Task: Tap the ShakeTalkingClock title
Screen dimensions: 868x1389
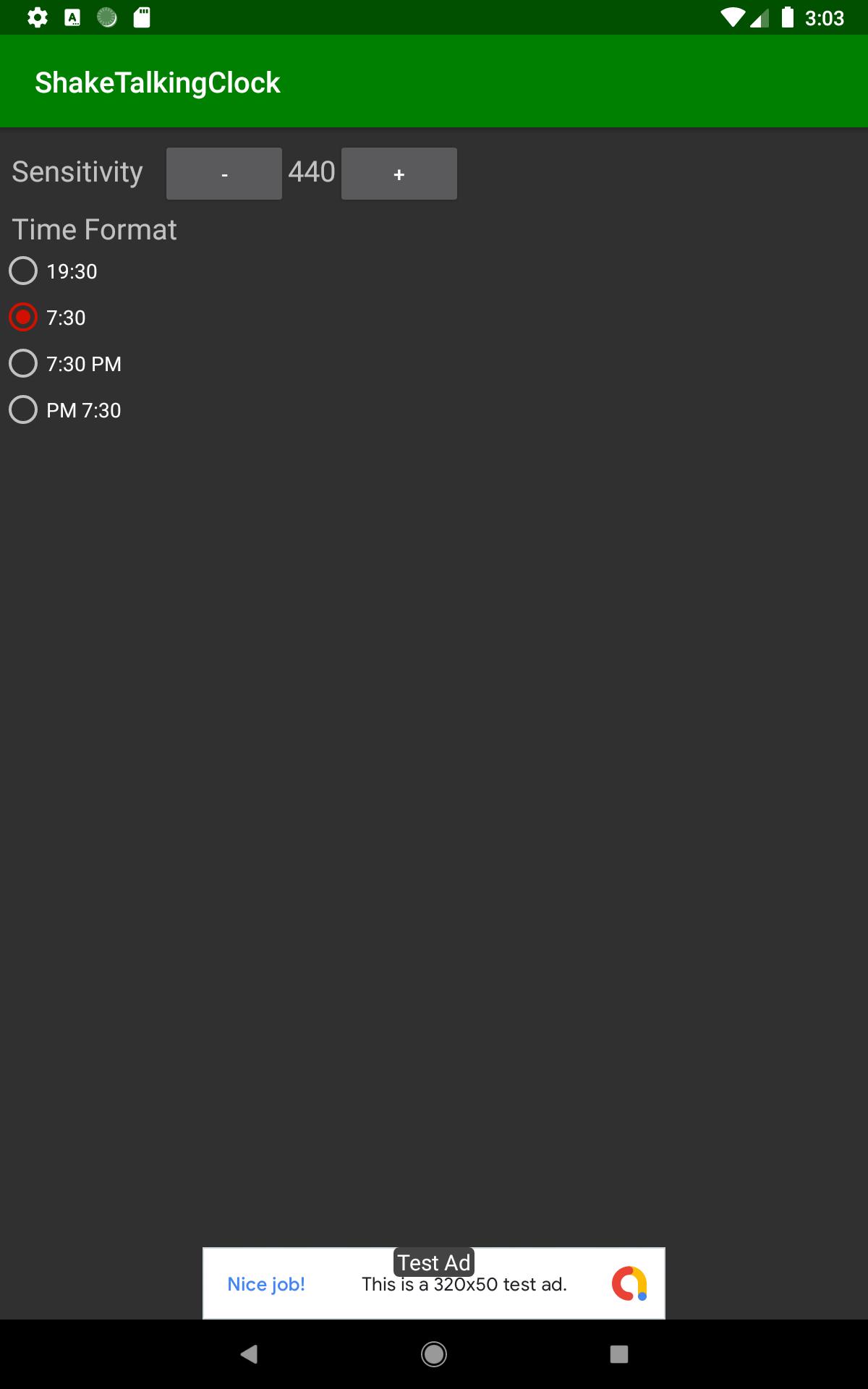Action: [x=158, y=82]
